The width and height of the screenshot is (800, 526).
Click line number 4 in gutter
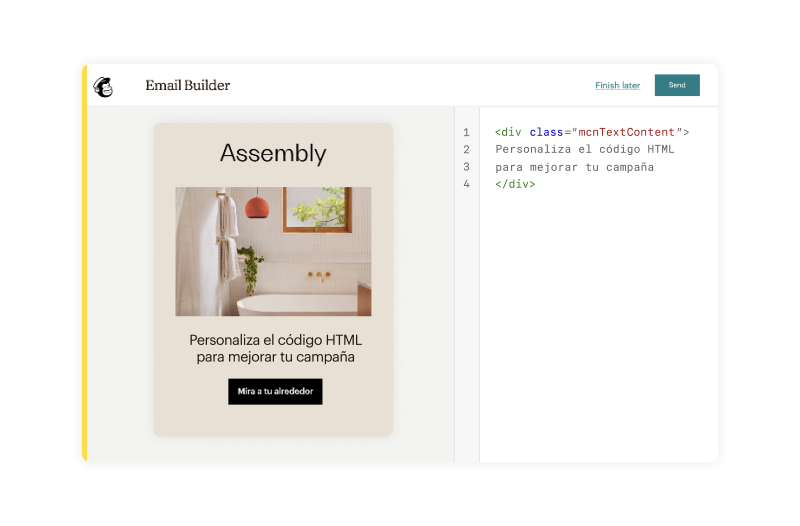pyautogui.click(x=466, y=184)
